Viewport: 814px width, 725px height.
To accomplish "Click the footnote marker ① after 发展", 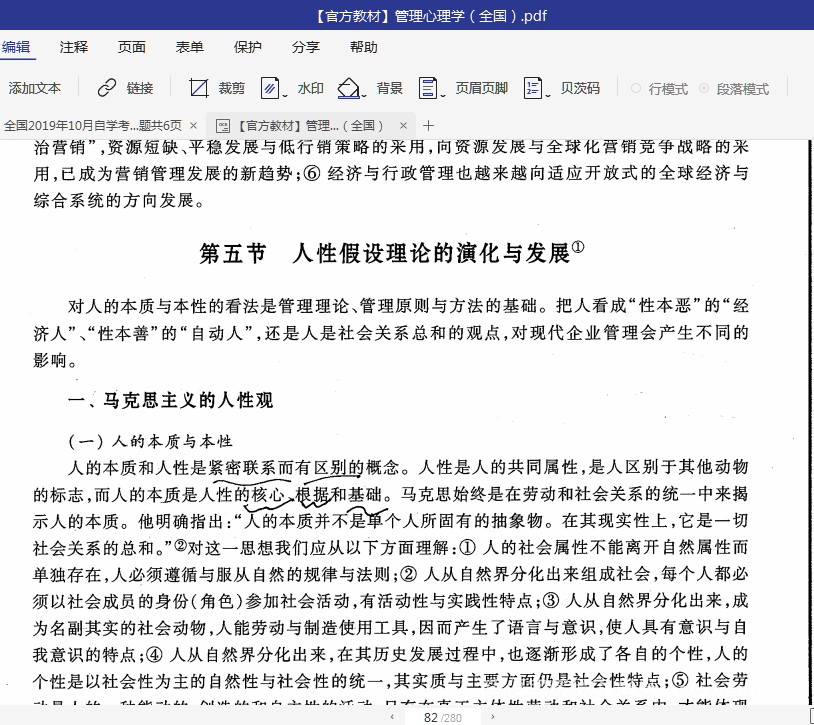I will pos(578,247).
